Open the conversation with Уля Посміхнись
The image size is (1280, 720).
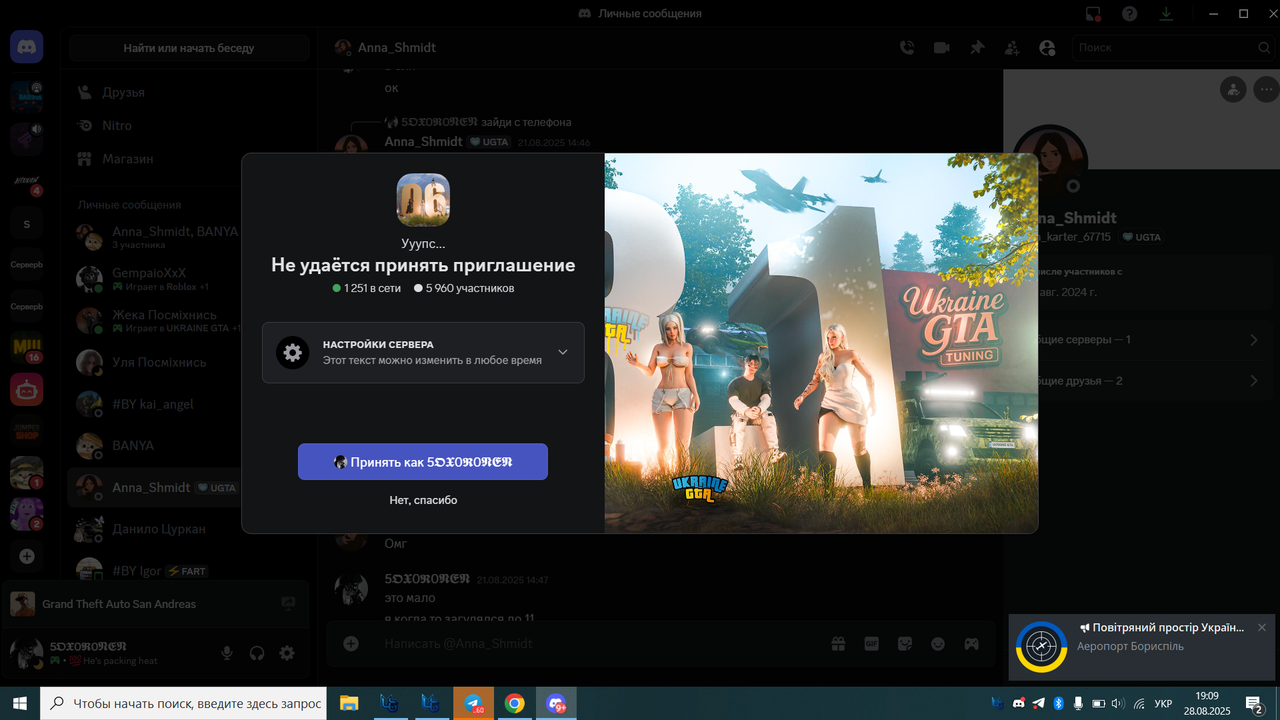point(155,362)
